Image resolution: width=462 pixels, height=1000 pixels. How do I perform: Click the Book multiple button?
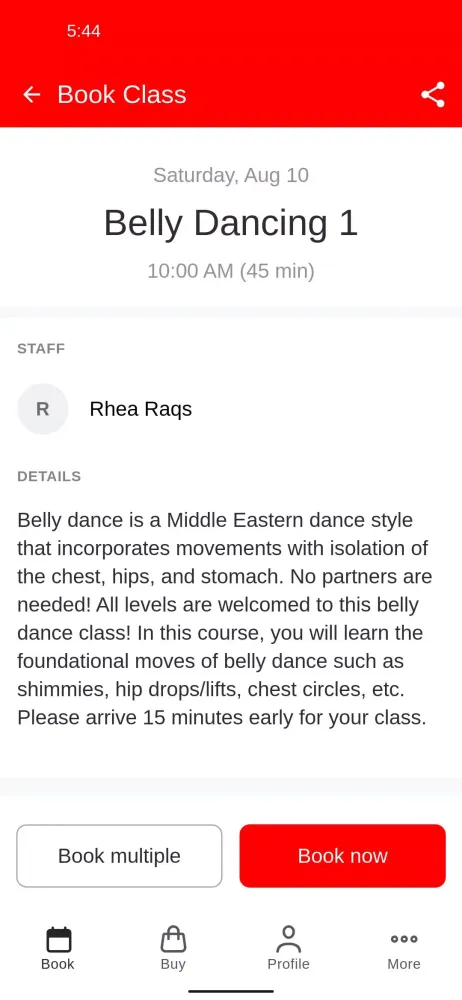pyautogui.click(x=119, y=856)
